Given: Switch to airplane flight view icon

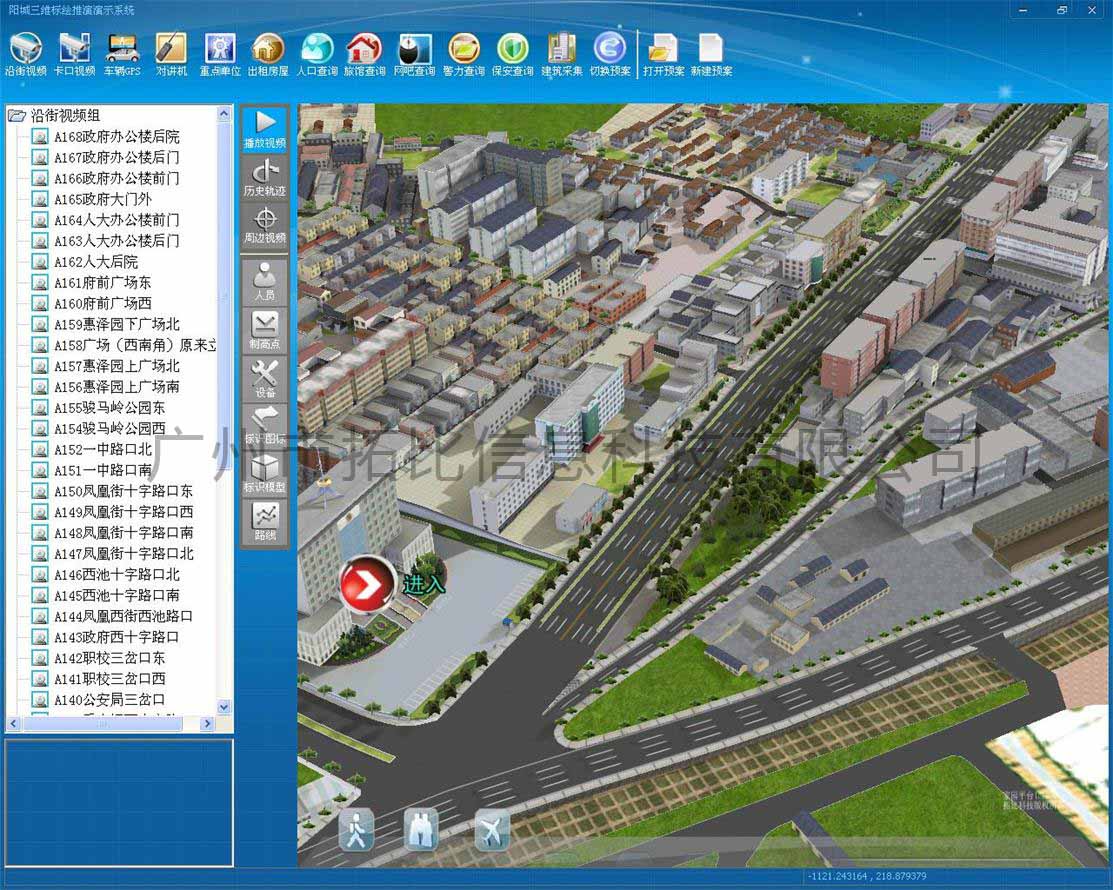Looking at the screenshot, I should [x=492, y=830].
